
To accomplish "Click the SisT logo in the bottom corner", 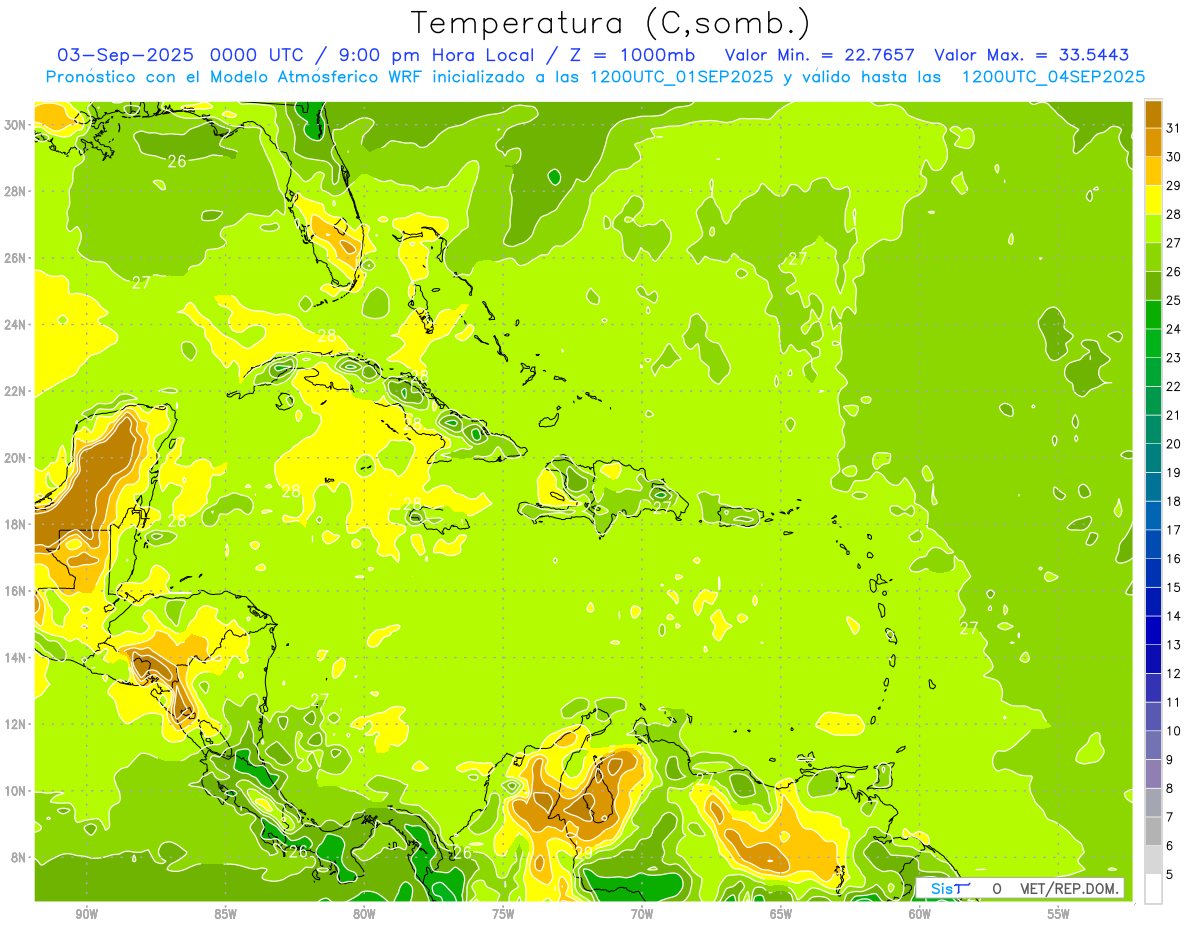I will pos(949,888).
